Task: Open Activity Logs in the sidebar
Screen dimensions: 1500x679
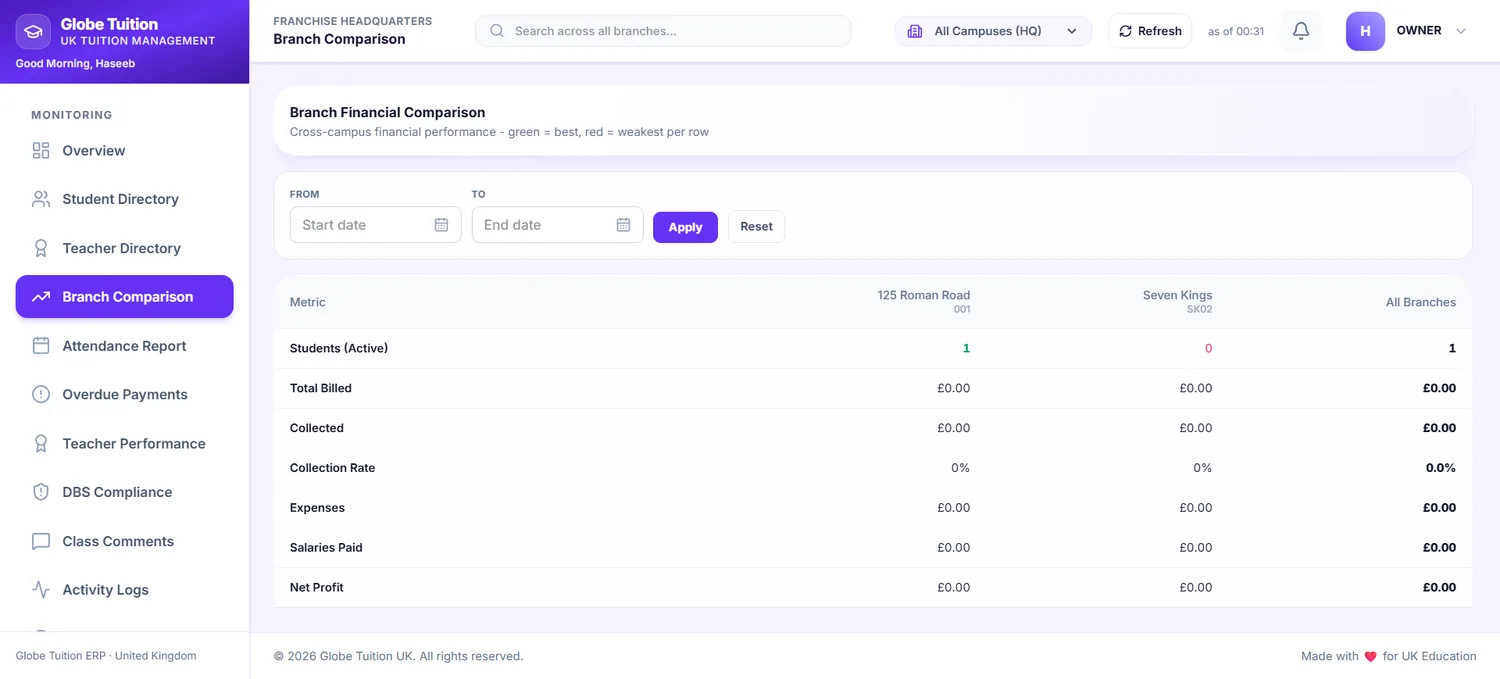Action: click(x=125, y=590)
